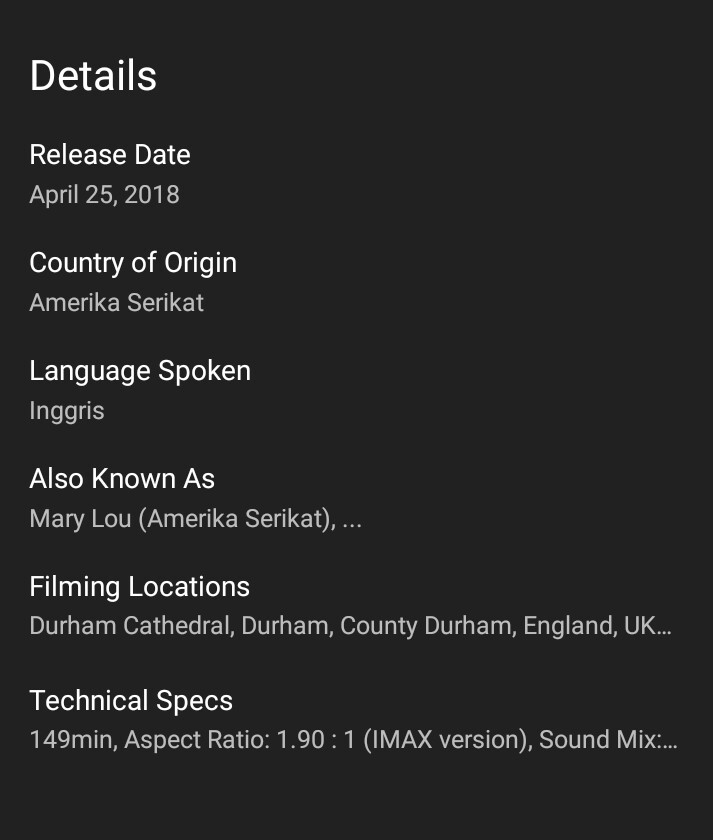The image size is (713, 840).
Task: Open the Filming Locations section
Action: (x=140, y=587)
